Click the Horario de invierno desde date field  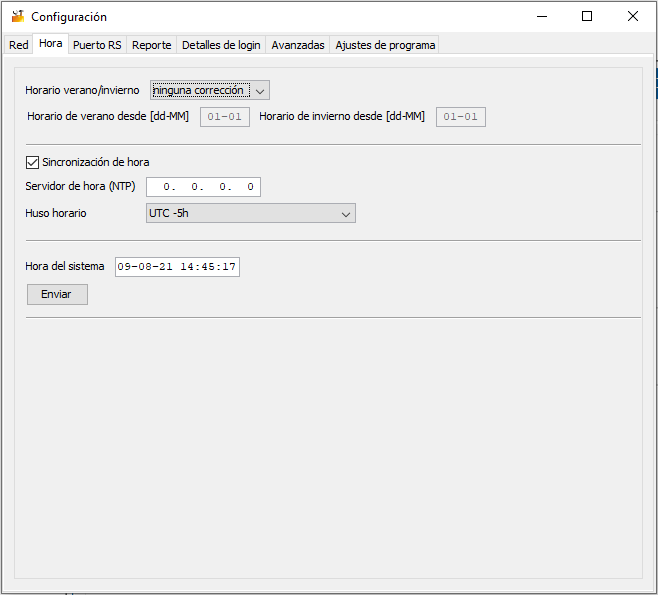461,117
